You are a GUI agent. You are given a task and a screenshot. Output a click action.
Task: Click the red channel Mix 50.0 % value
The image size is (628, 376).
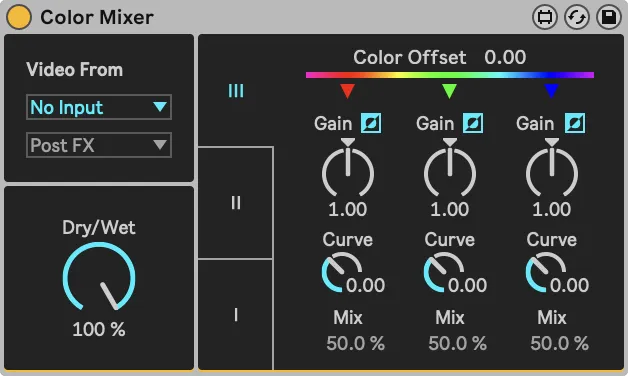[x=356, y=343]
